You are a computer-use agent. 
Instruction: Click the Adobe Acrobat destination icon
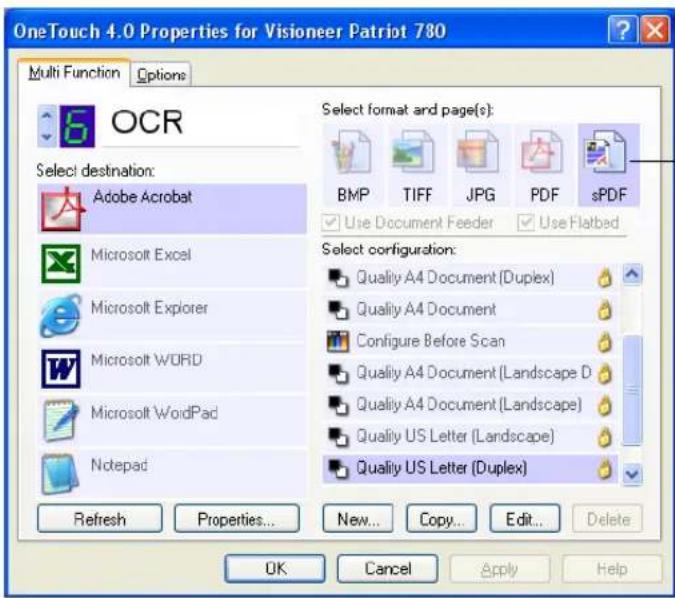62,210
